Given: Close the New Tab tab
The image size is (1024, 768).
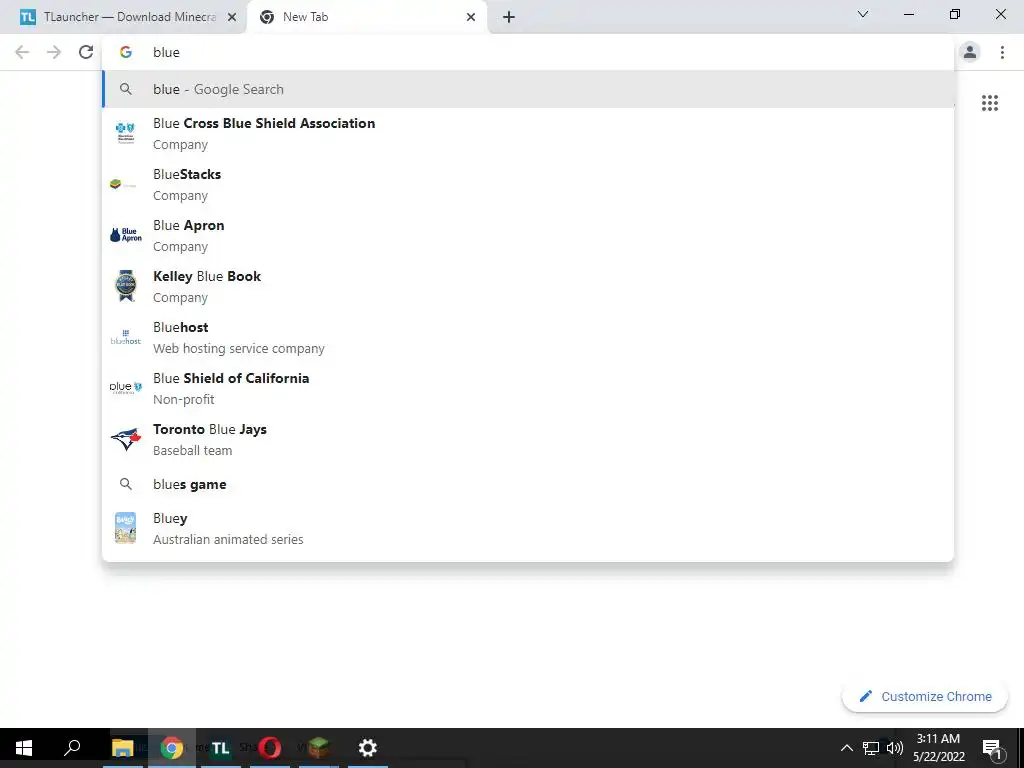Looking at the screenshot, I should 471,17.
